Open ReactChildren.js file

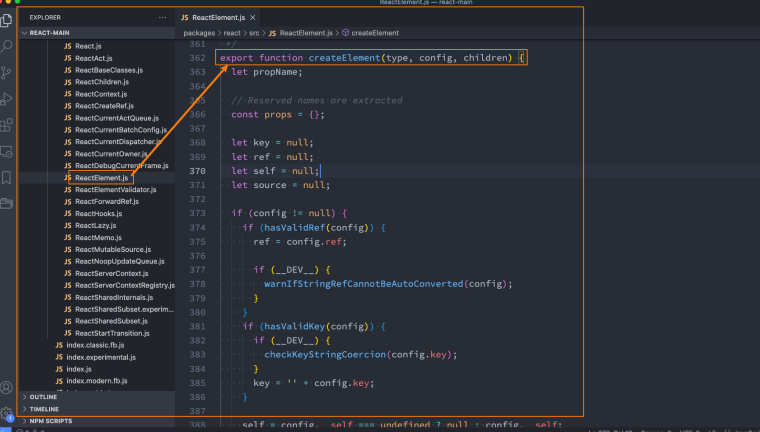(x=102, y=82)
